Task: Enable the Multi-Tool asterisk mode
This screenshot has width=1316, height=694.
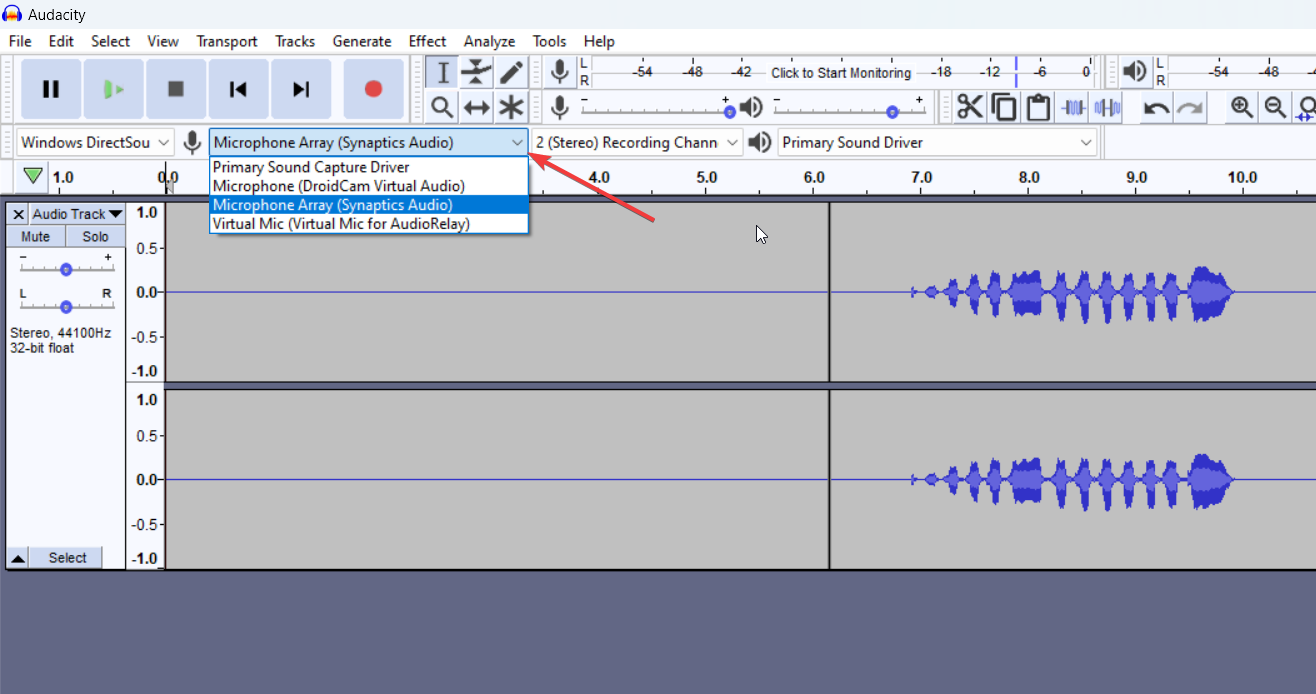Action: 511,107
